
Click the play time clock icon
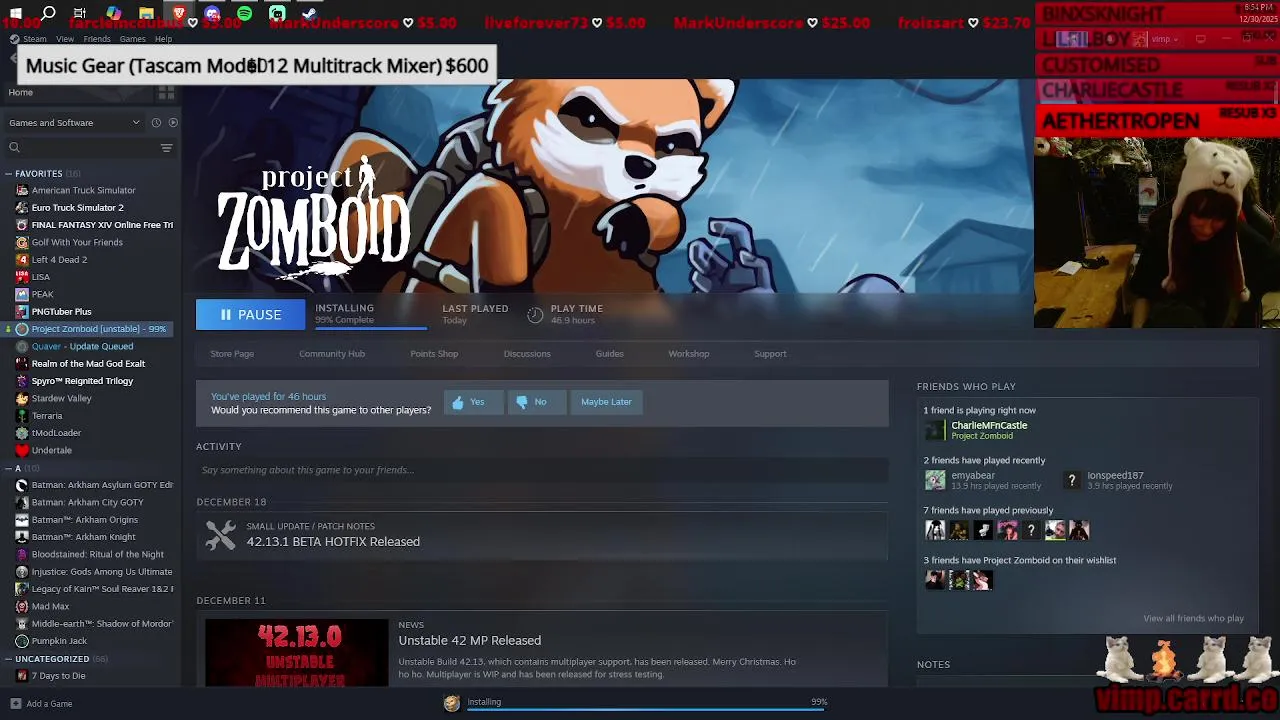tap(535, 315)
